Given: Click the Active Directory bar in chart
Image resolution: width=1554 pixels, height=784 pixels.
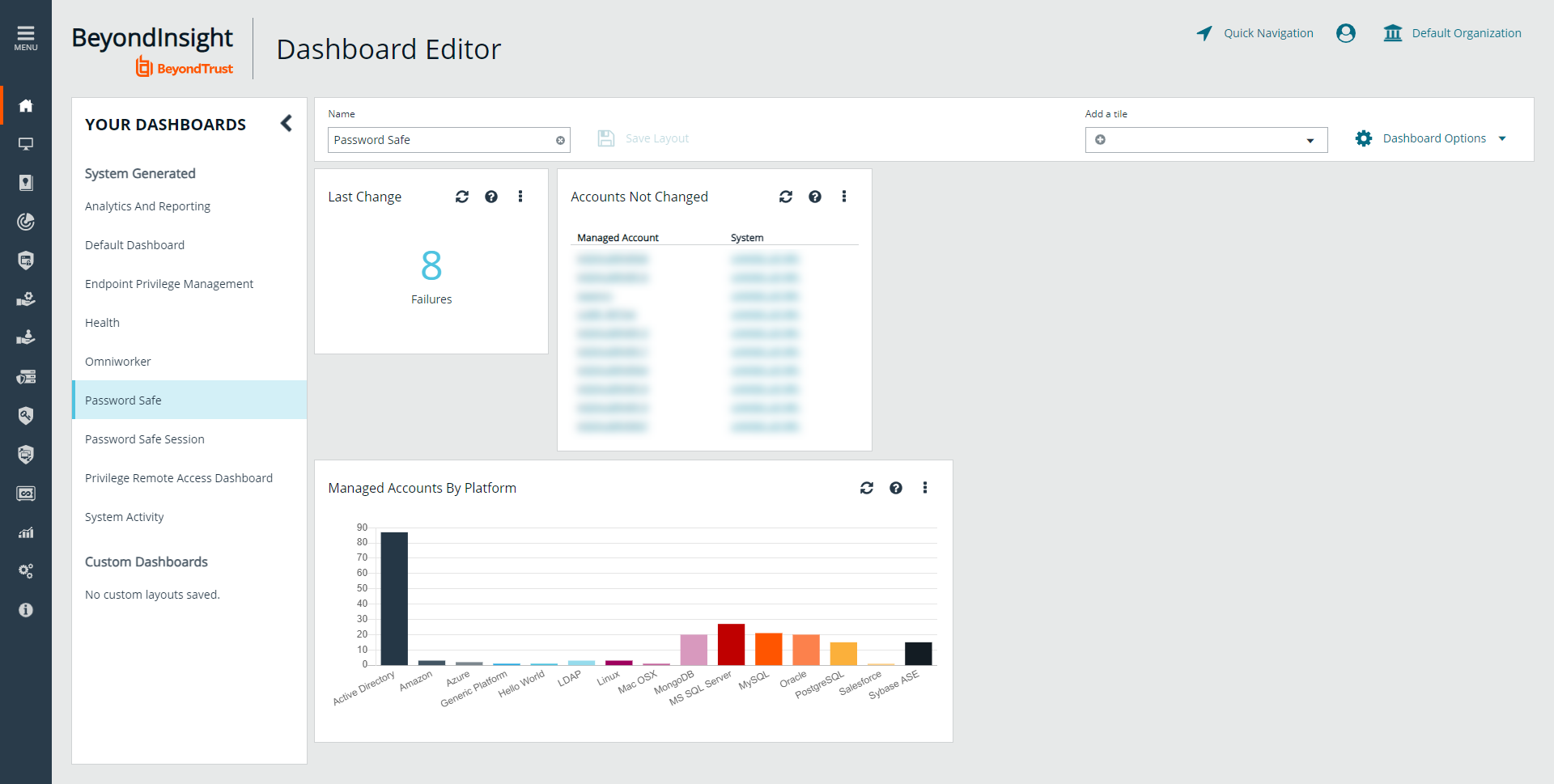Looking at the screenshot, I should point(394,598).
